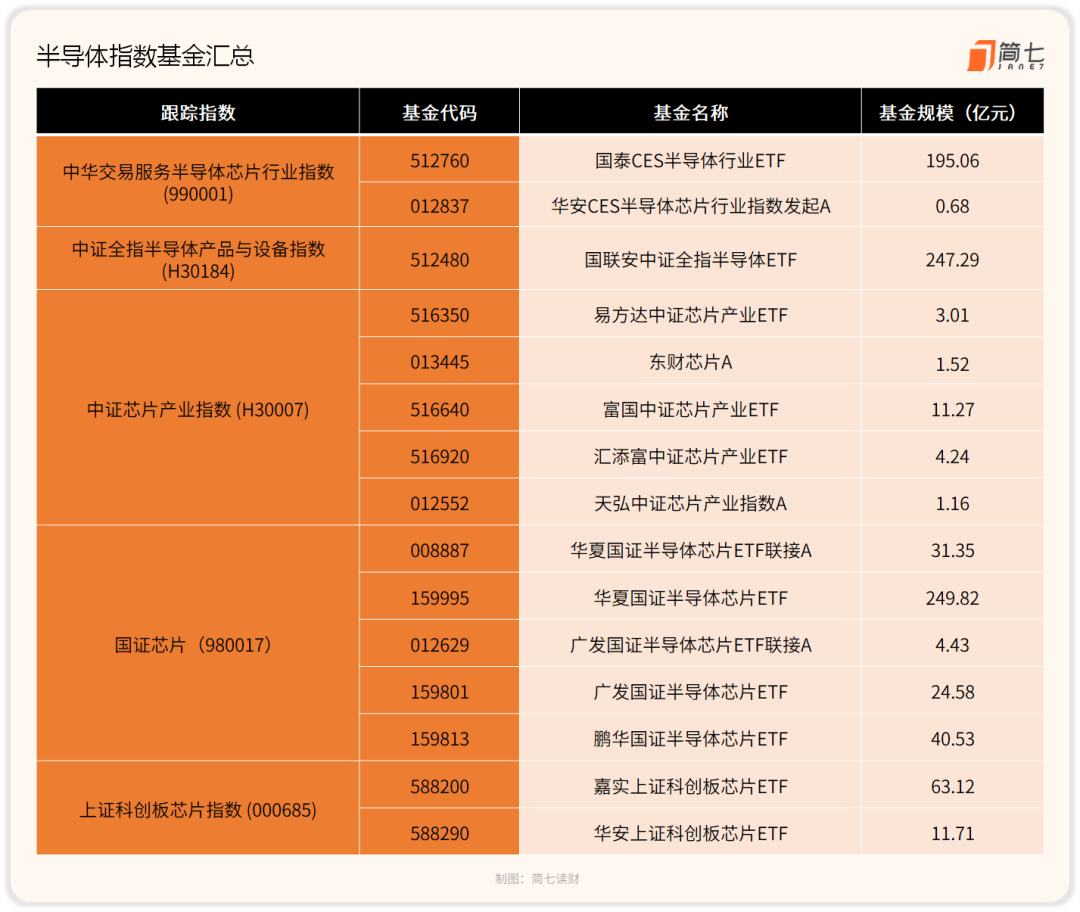This screenshot has height=912, width=1080.
Task: Select the 跟踪指数 column header
Action: [198, 112]
